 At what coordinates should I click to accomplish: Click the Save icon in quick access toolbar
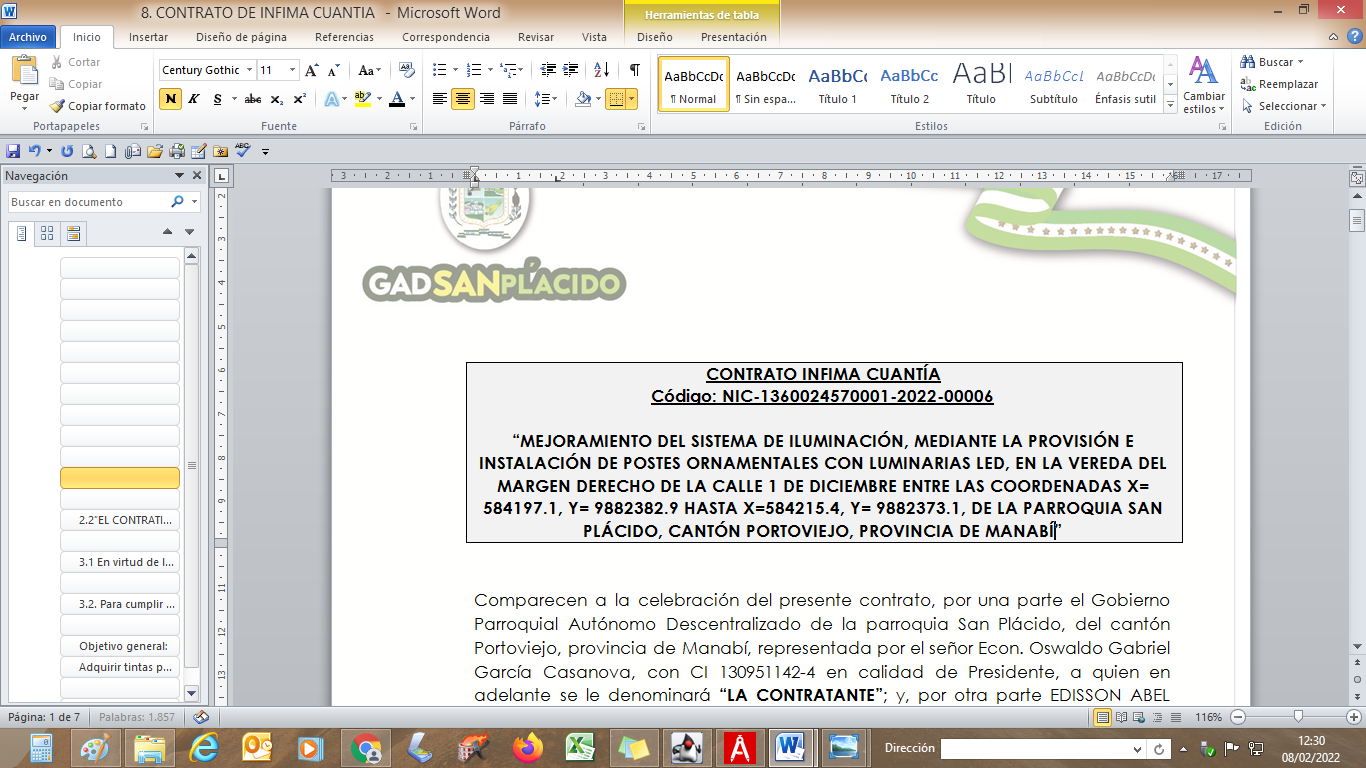[x=13, y=151]
